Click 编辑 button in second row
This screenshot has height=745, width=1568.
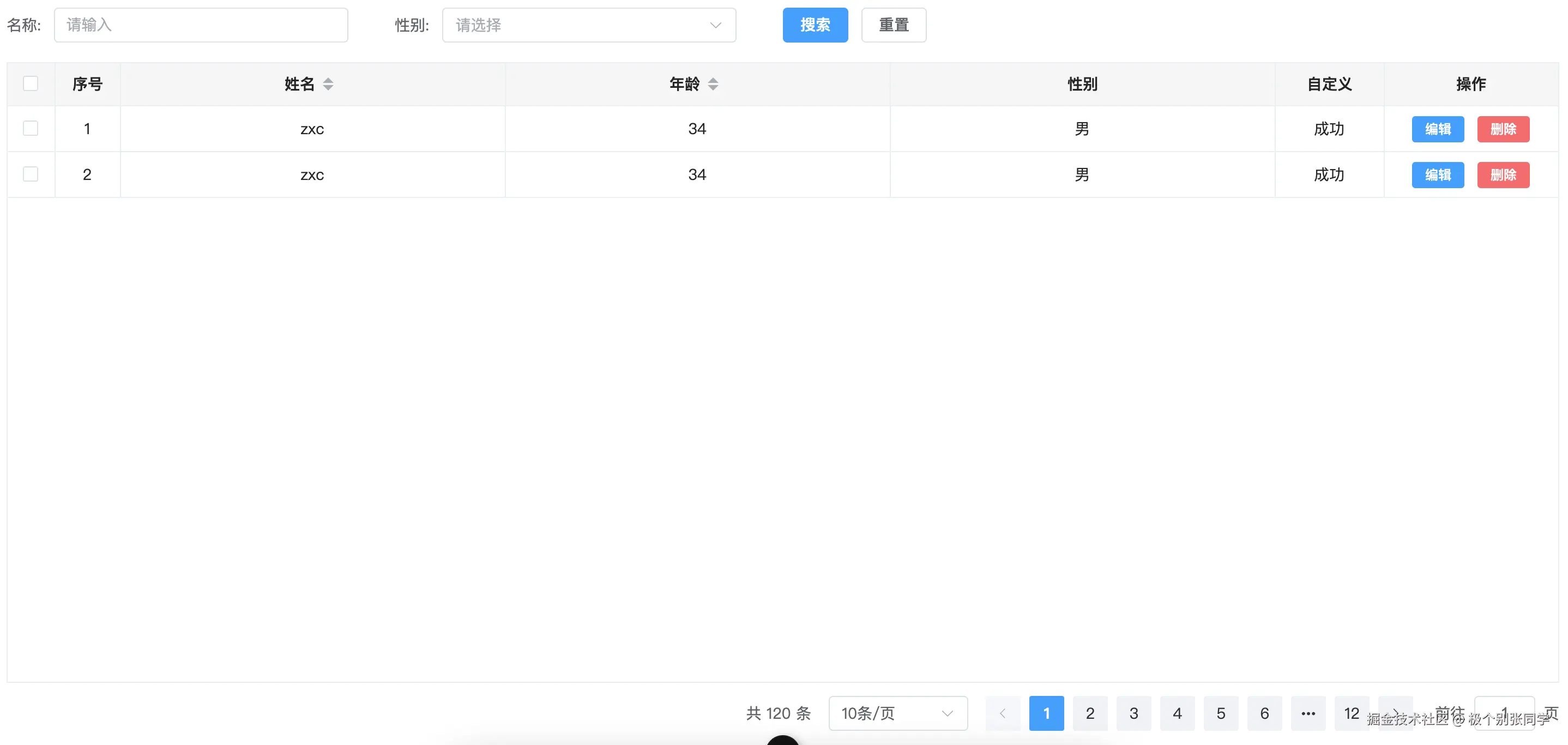pos(1438,175)
